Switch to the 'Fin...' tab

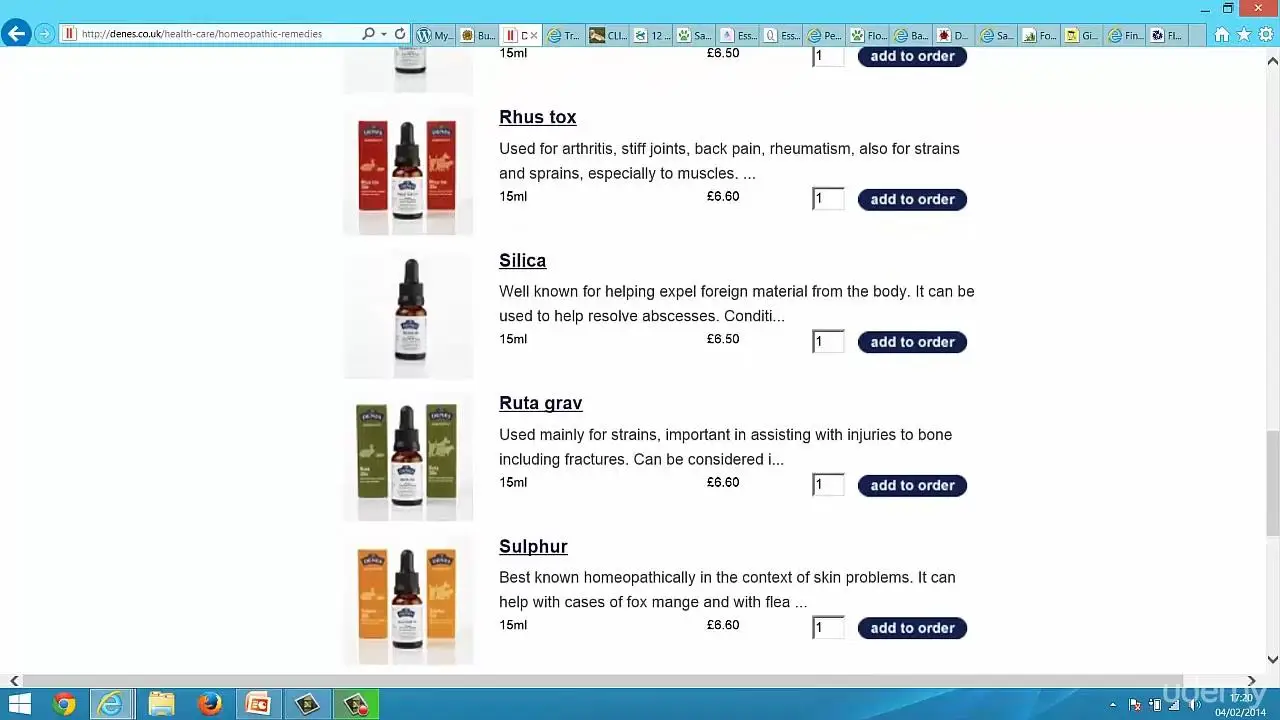pyautogui.click(x=1126, y=35)
